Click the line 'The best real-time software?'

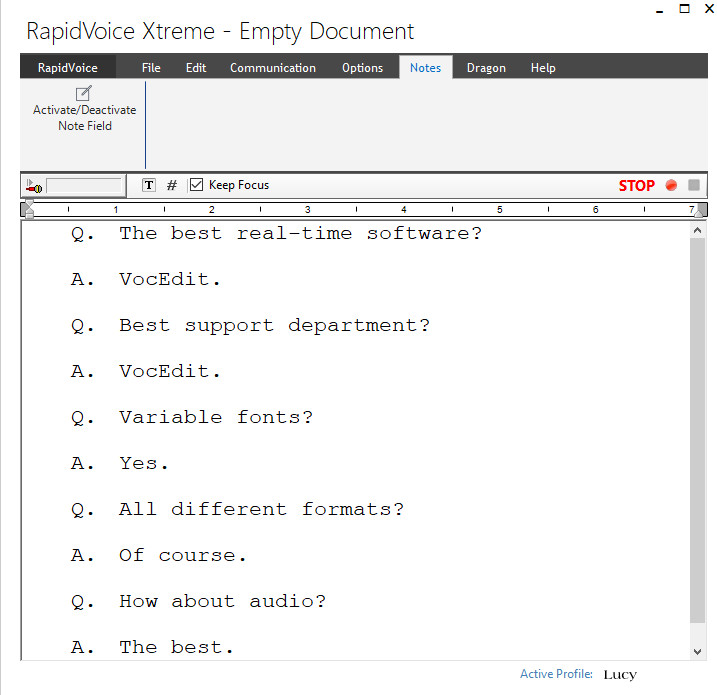300,234
